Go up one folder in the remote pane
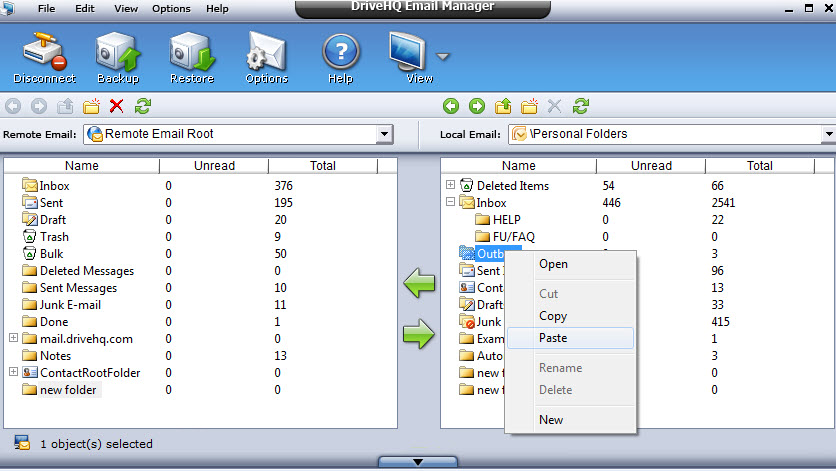 65,106
